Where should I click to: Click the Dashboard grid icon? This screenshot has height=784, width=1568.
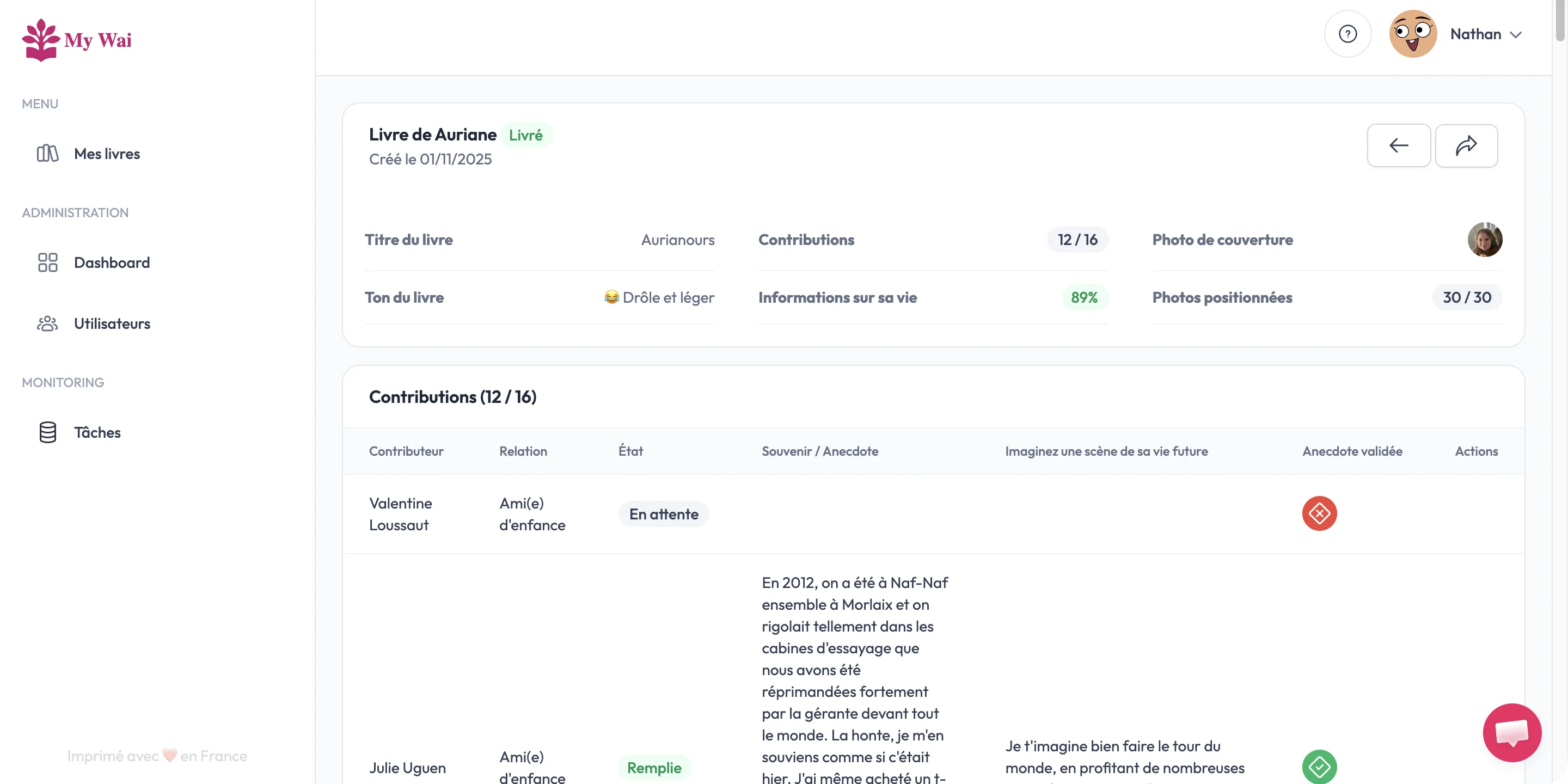click(x=47, y=262)
